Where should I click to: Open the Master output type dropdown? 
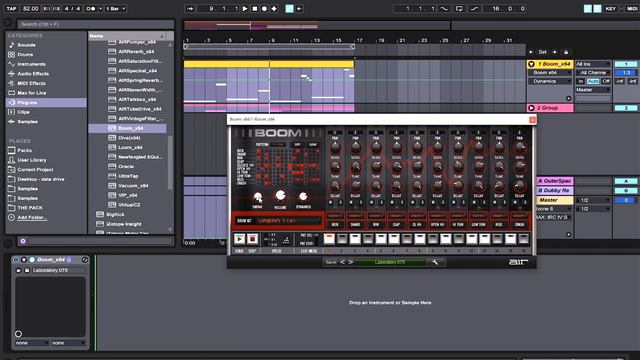pos(593,90)
